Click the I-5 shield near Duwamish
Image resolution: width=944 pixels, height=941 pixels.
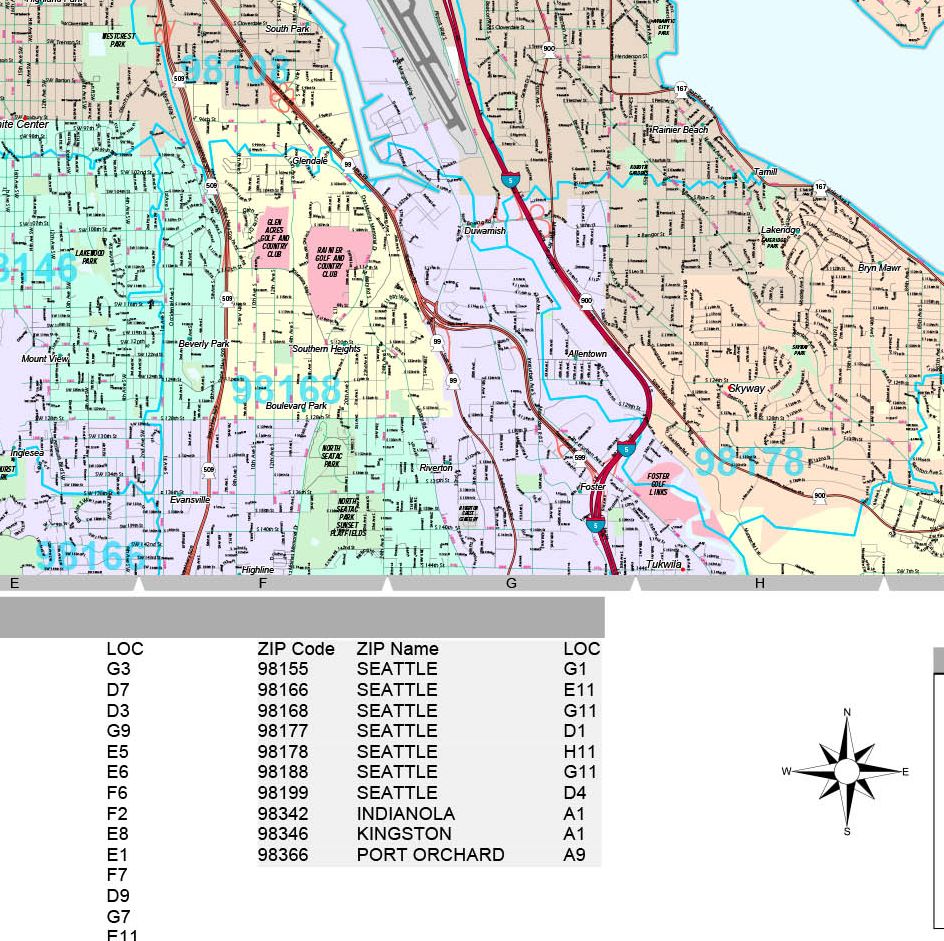pos(511,180)
